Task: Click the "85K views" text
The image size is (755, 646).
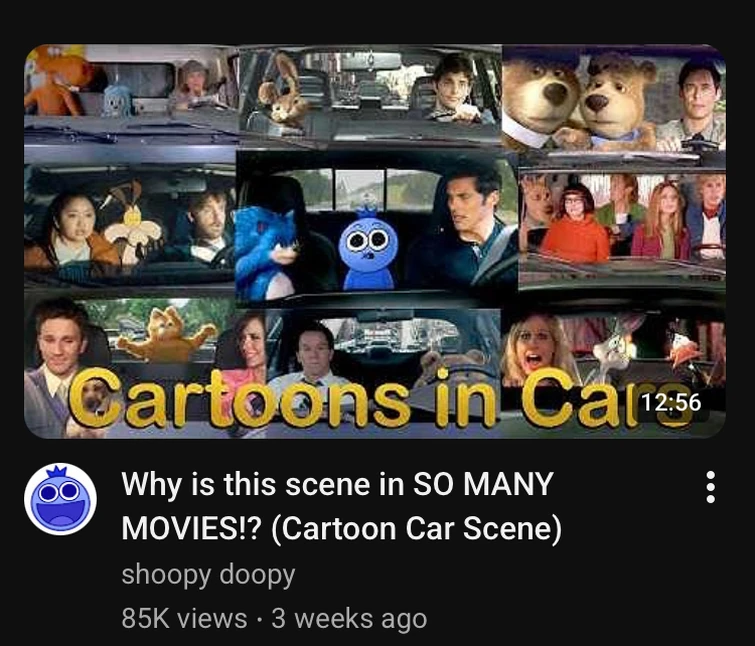Action: click(184, 618)
